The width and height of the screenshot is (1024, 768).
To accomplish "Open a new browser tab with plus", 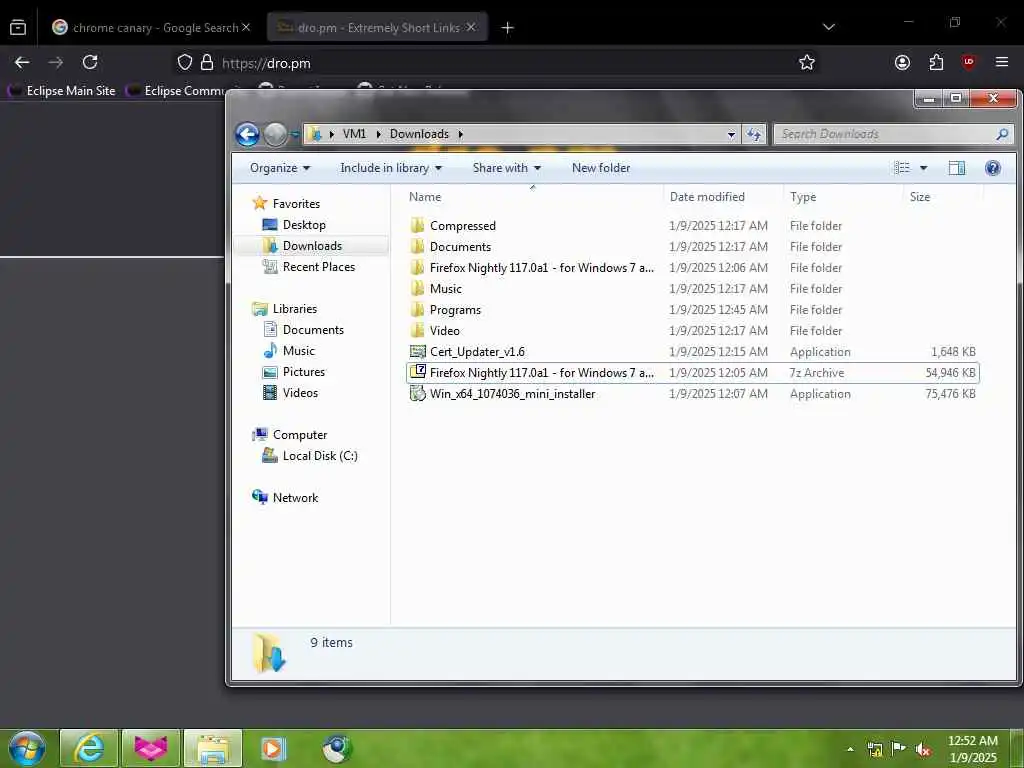I will (x=507, y=27).
